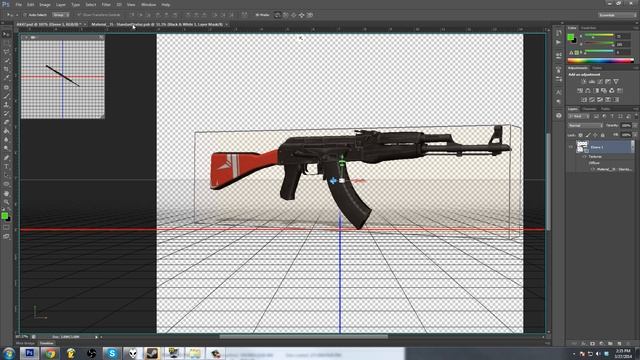Open the Window menu
The width and height of the screenshot is (640, 360).
click(148, 4)
